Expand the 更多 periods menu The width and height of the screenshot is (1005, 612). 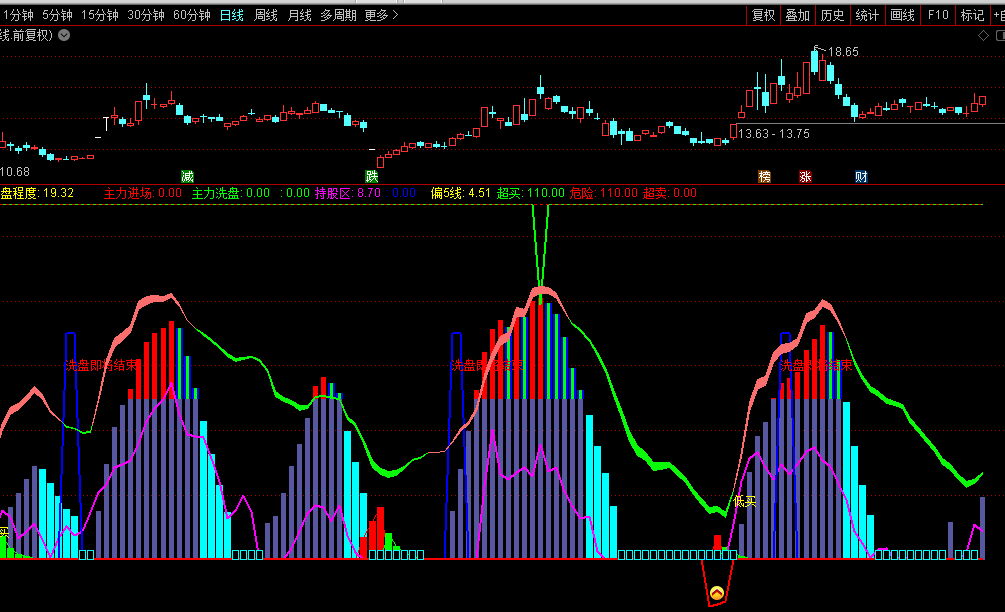(381, 15)
